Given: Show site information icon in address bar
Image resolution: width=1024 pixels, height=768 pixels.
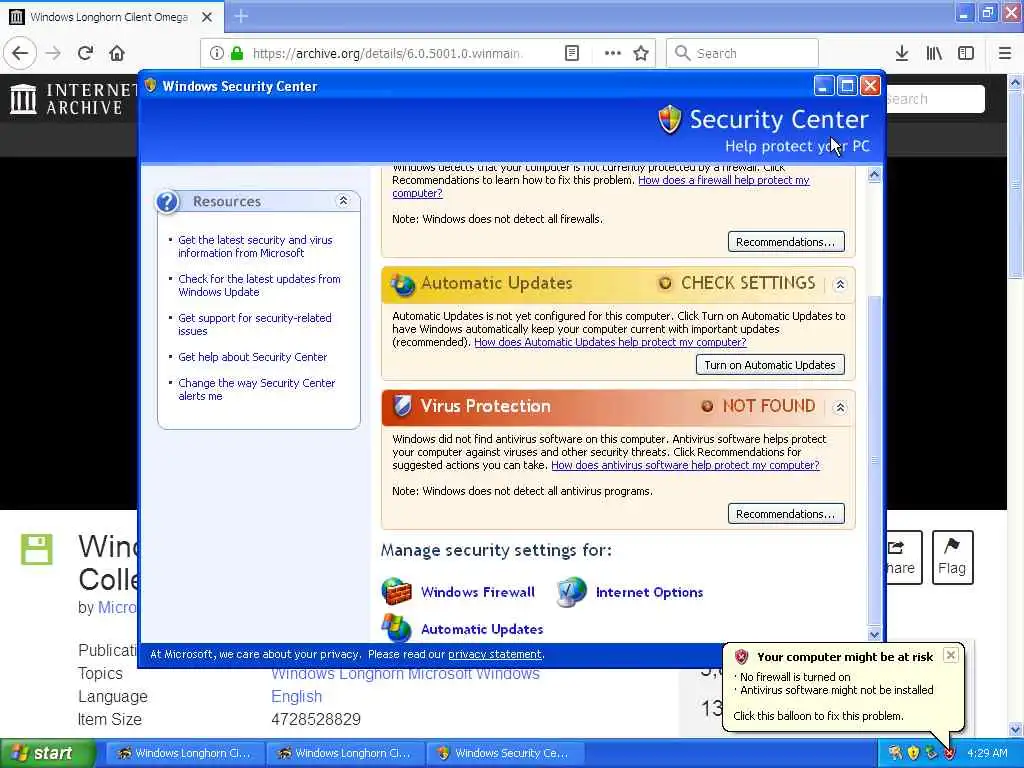Looking at the screenshot, I should pyautogui.click(x=217, y=53).
